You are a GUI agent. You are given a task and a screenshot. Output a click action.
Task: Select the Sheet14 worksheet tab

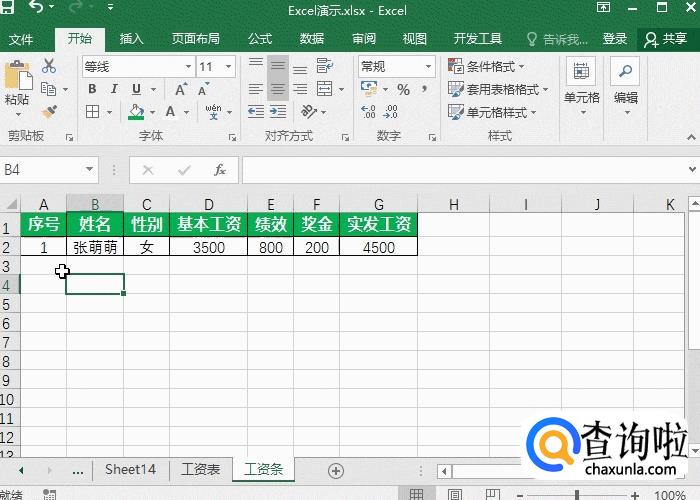[130, 469]
